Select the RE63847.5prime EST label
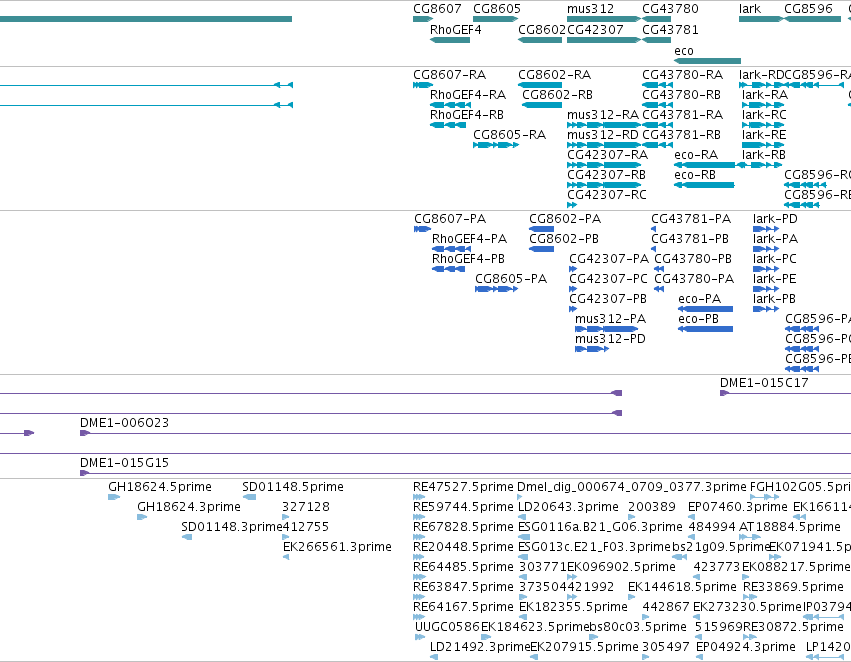Viewport: 851px width, 662px height. [x=463, y=587]
